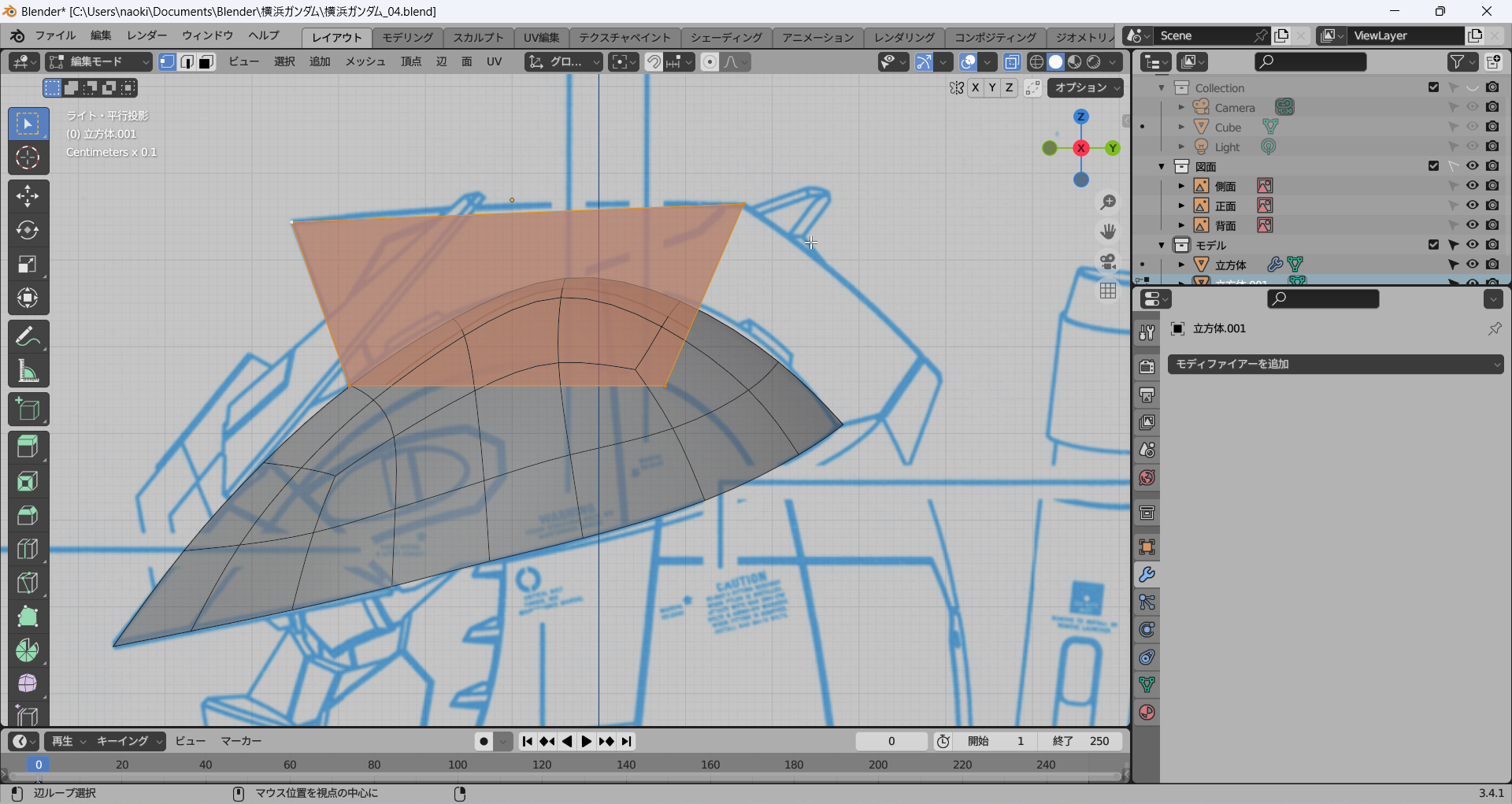
Task: Click the 3D cursor tool
Action: coord(28,158)
